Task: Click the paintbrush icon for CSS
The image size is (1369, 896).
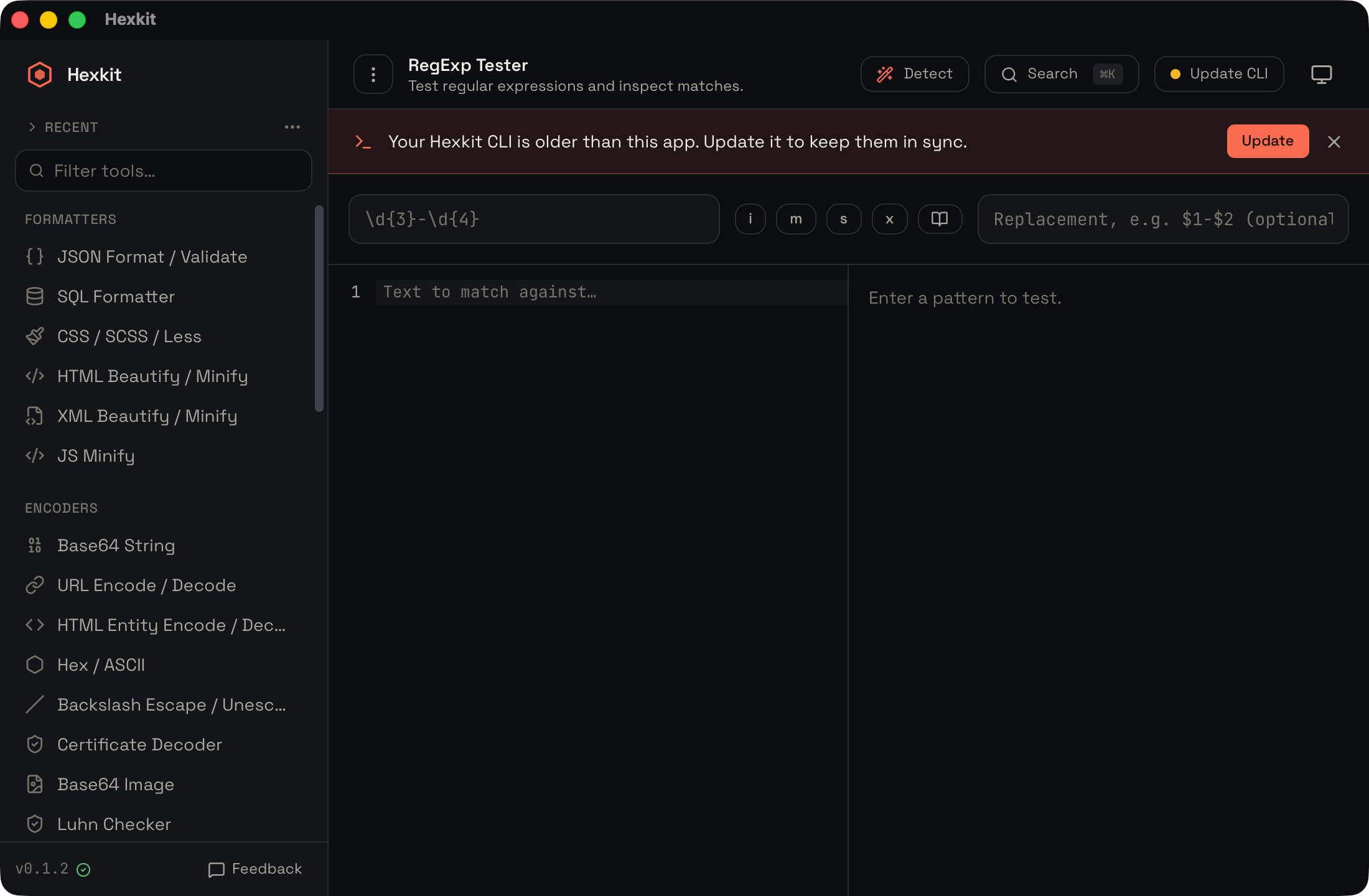Action: [x=35, y=336]
